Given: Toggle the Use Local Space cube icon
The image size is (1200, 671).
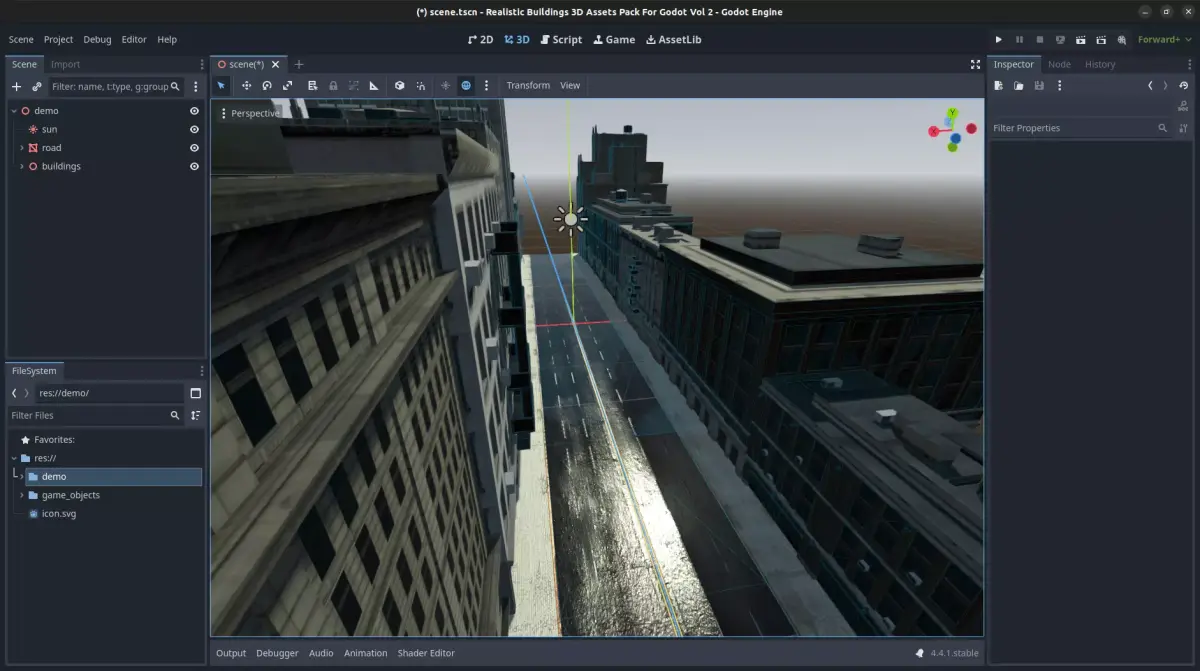Looking at the screenshot, I should click(400, 85).
